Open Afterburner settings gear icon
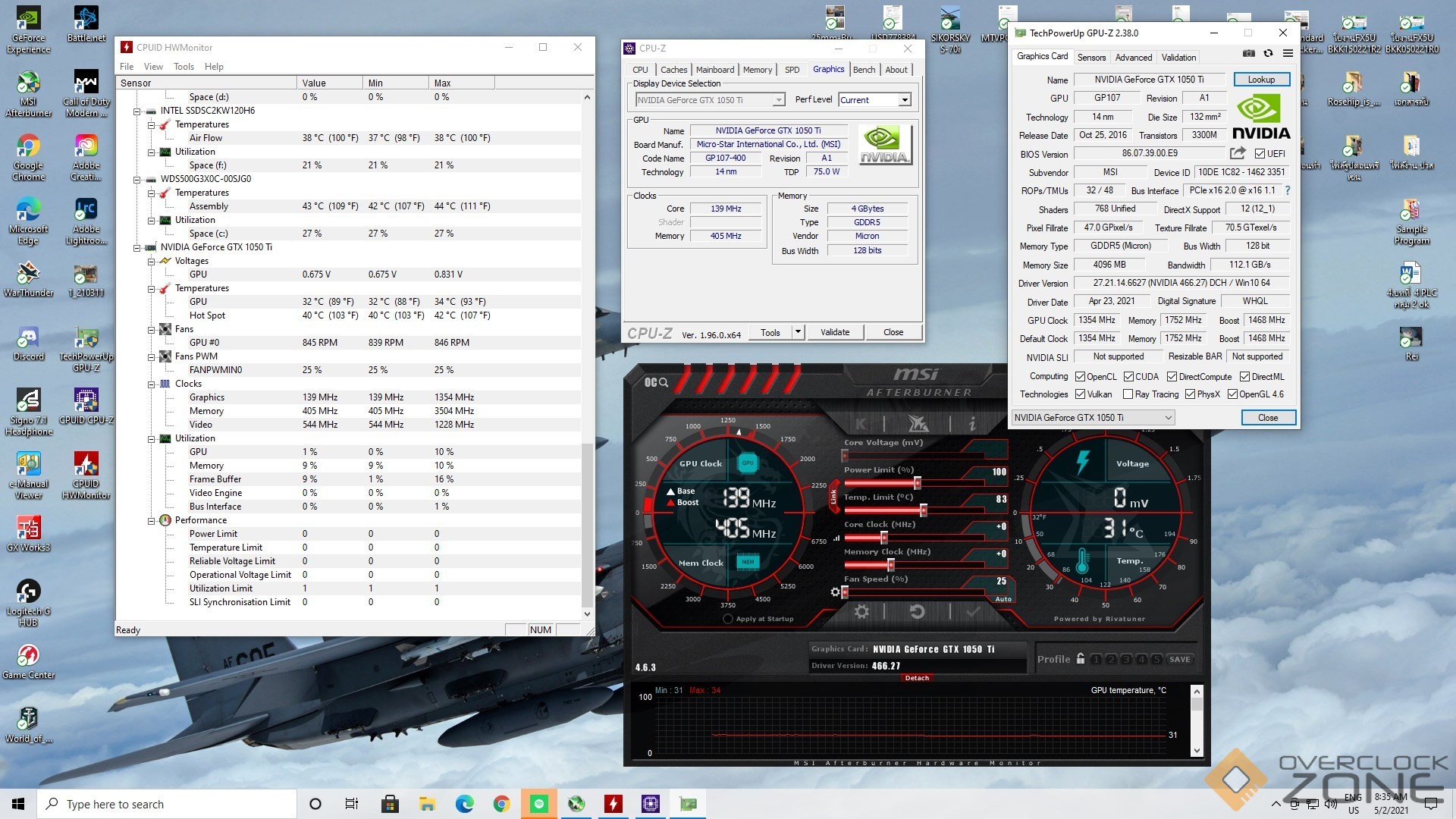Viewport: 1456px width, 819px height. (x=861, y=611)
